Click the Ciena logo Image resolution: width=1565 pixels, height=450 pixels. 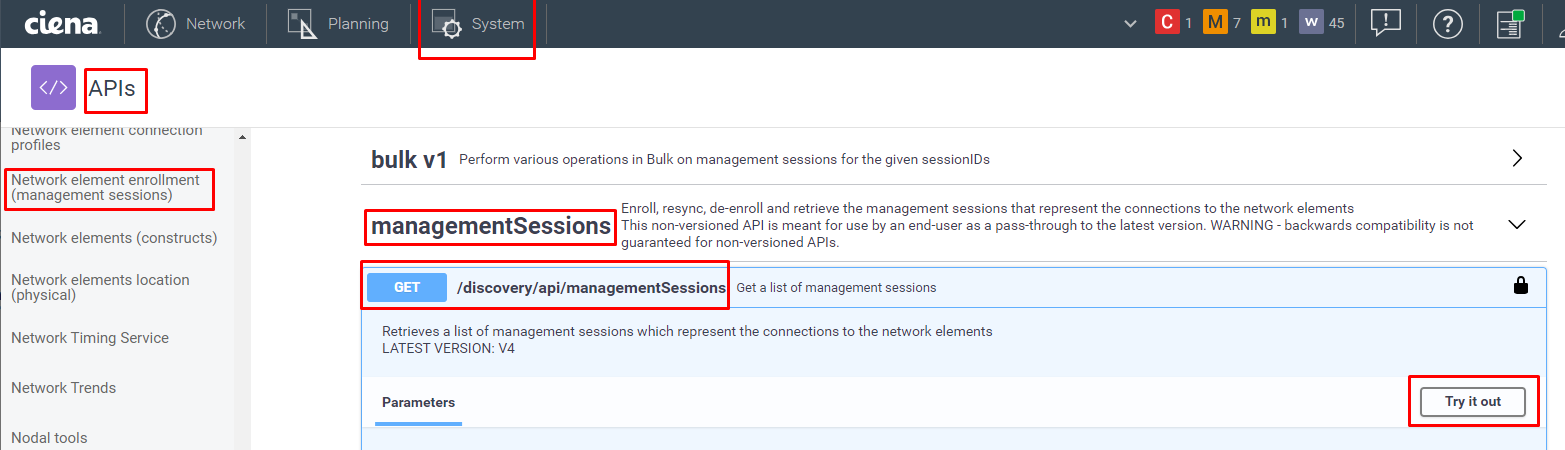62,23
